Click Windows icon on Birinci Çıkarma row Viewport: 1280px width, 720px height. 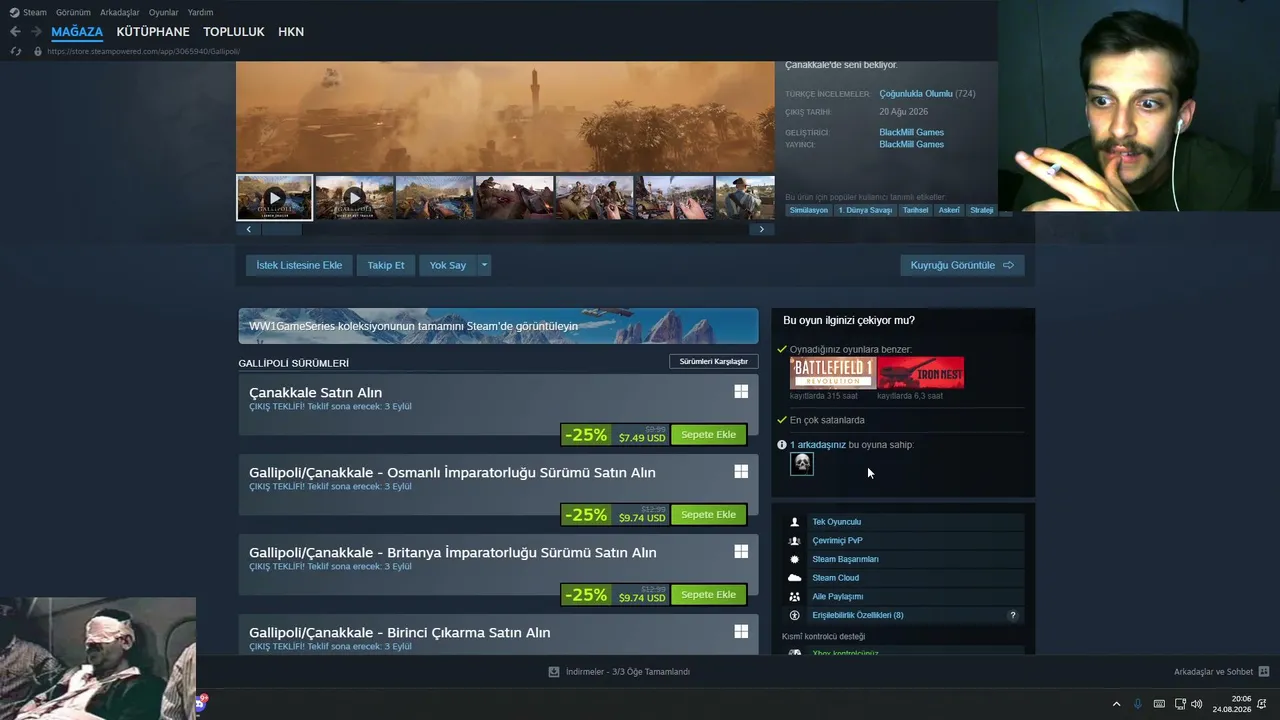[x=741, y=632]
